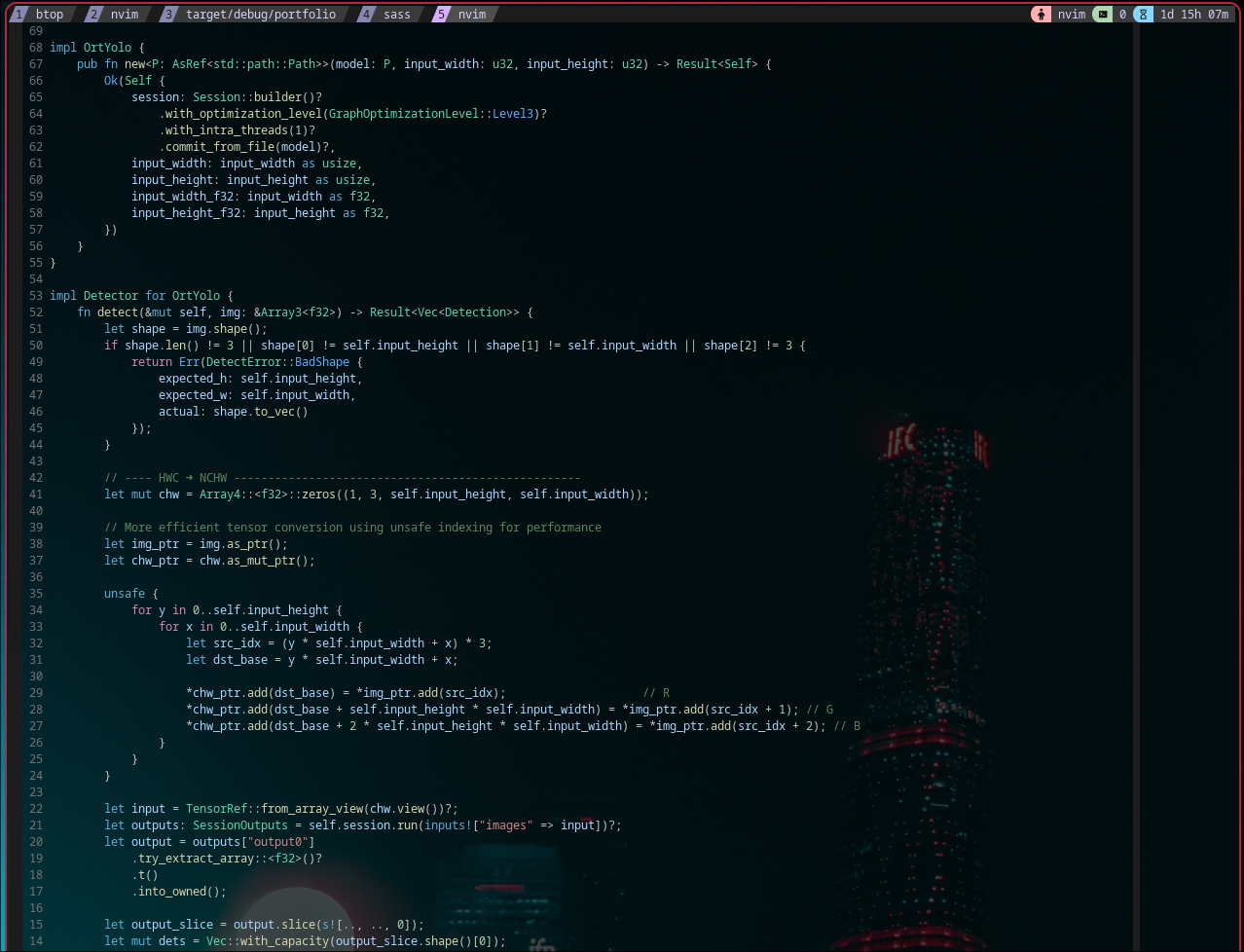Click the let dst_base assignment line
This screenshot has width=1244, height=952.
click(322, 660)
